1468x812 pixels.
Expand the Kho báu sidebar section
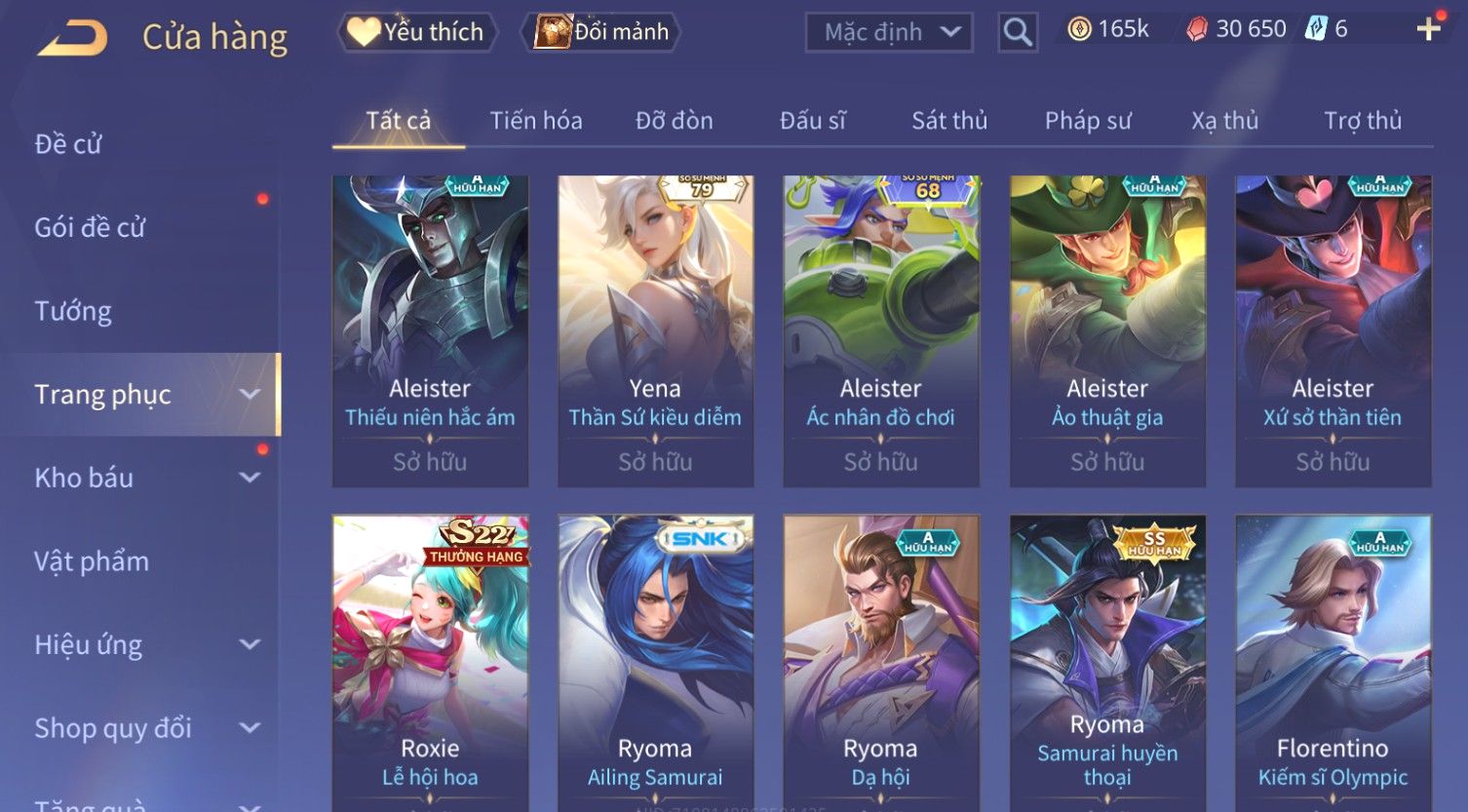tap(251, 478)
